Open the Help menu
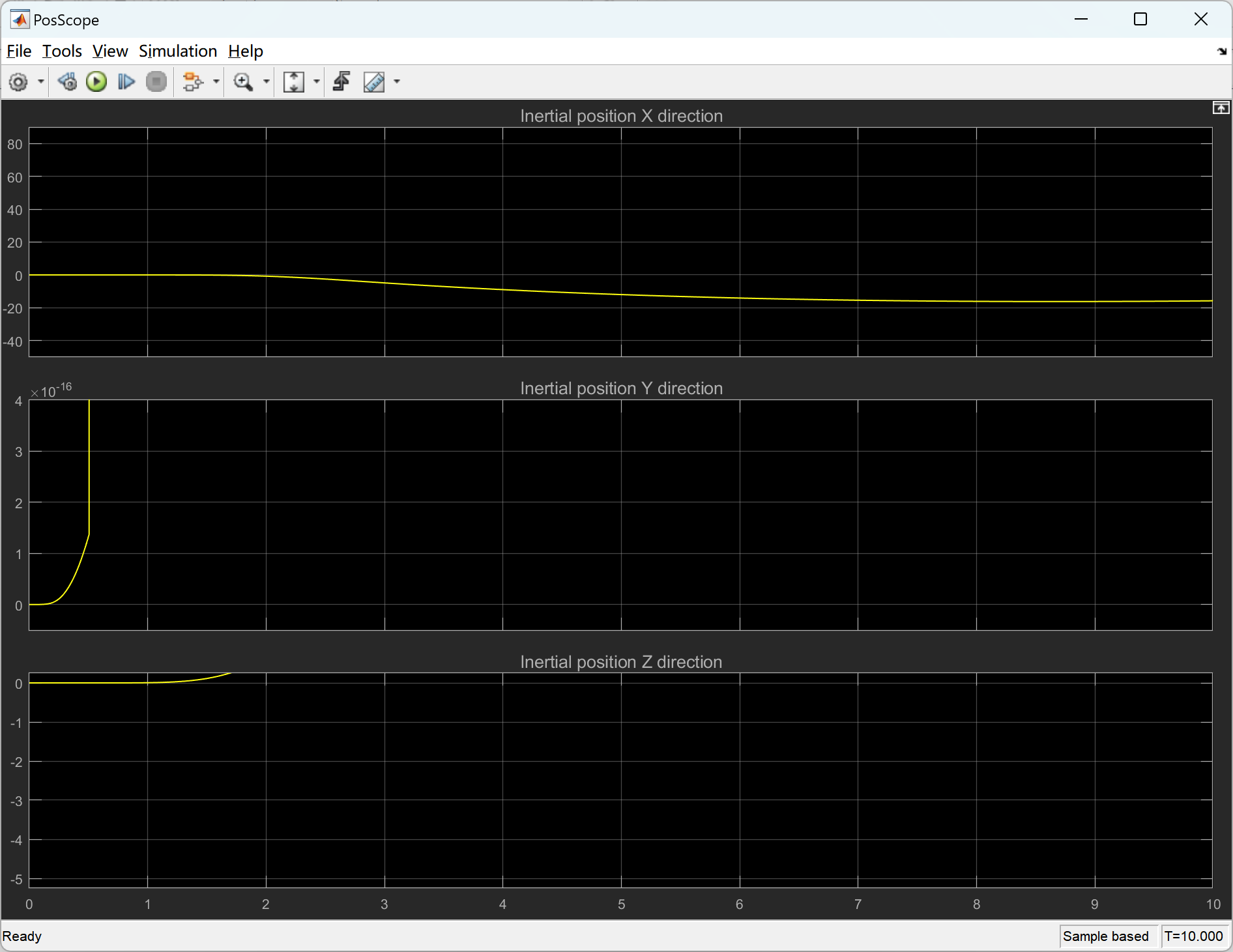This screenshot has height=952, width=1233. click(246, 51)
